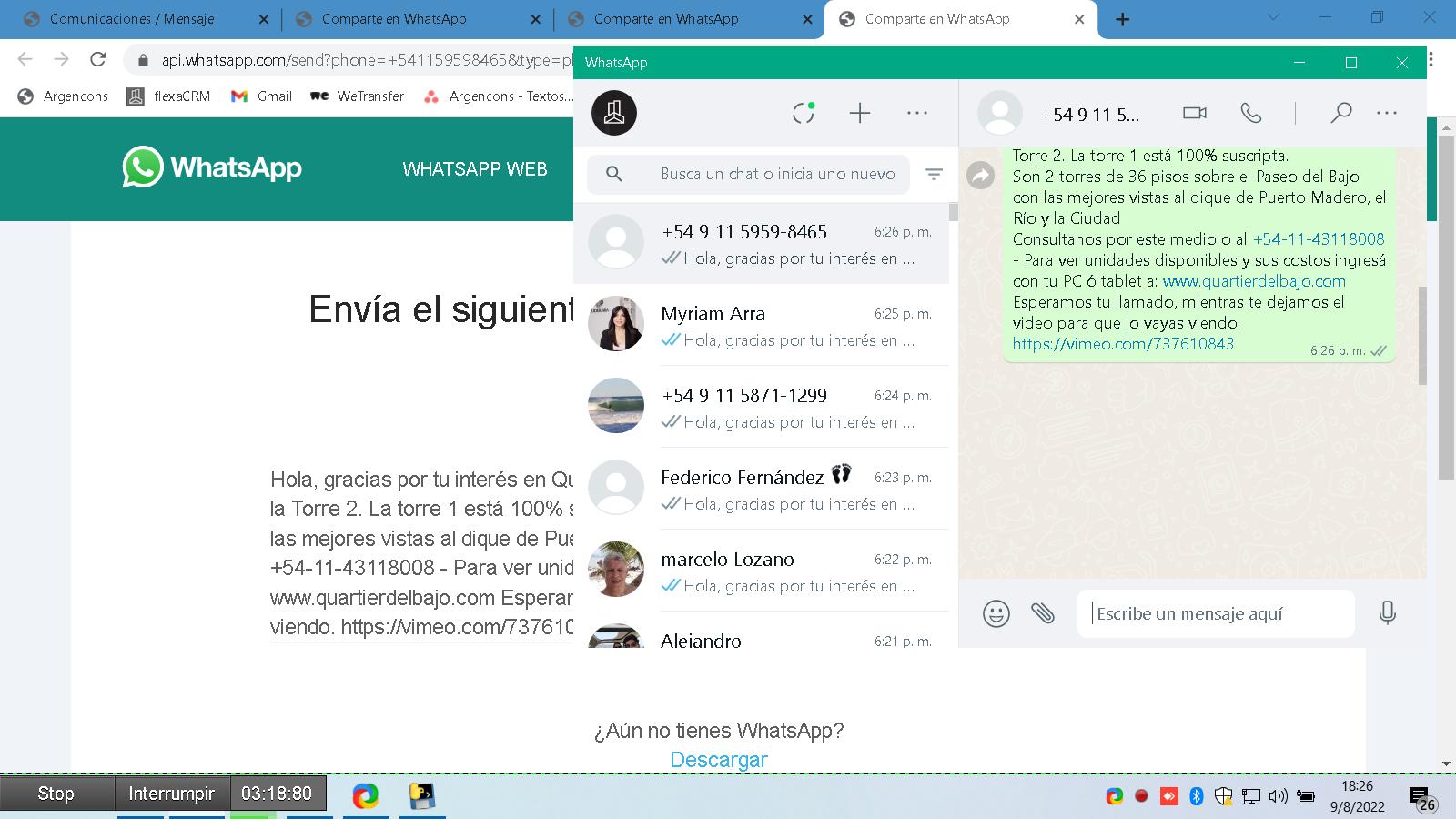Click the Stop recording button
The image size is (1456, 819).
(x=56, y=794)
